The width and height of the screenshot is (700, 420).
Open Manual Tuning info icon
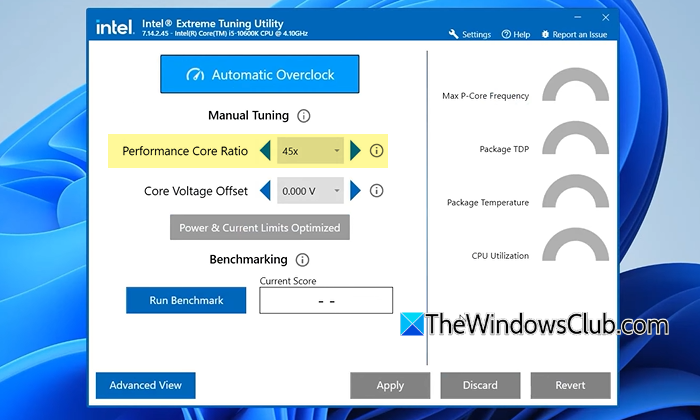pyautogui.click(x=304, y=116)
